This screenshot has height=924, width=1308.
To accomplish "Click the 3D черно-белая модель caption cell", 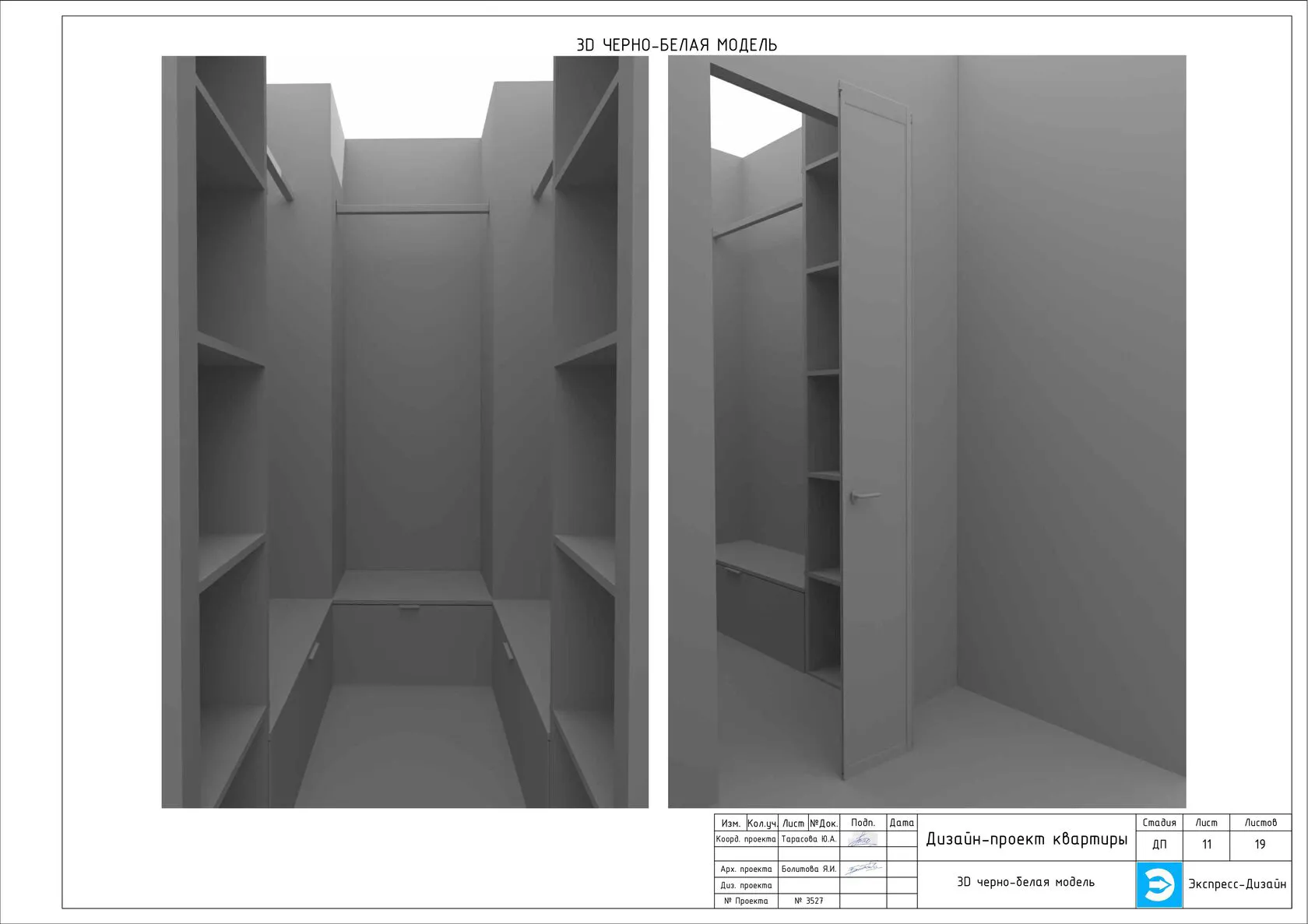I will point(1025,882).
